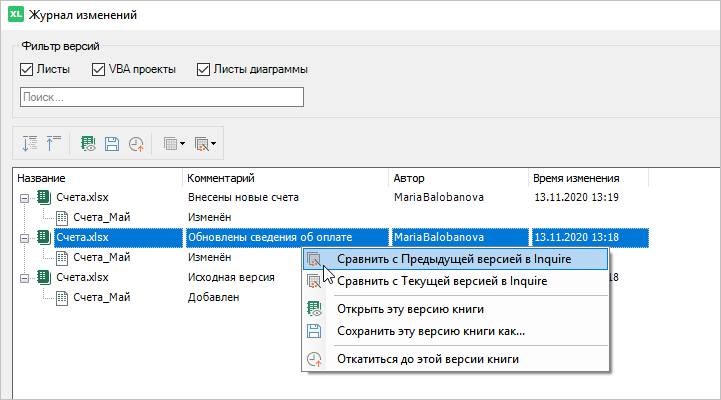Image resolution: width=721 pixels, height=400 pixels.
Task: Collapse the first Счета.xlsx tree node
Action: (x=24, y=198)
